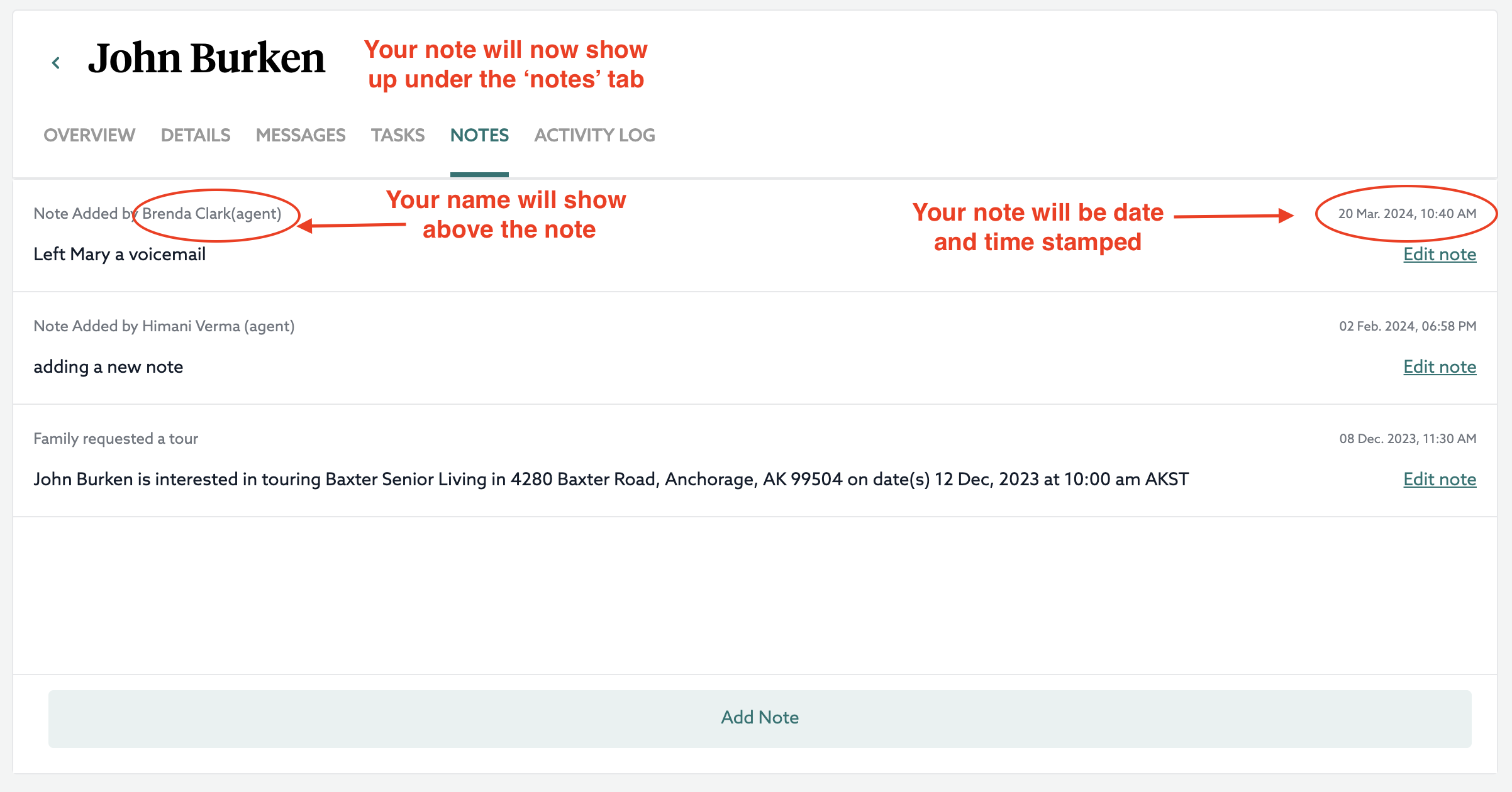The width and height of the screenshot is (1512, 792).
Task: Select the Baxter Senior Living tour note text
Action: [x=610, y=479]
